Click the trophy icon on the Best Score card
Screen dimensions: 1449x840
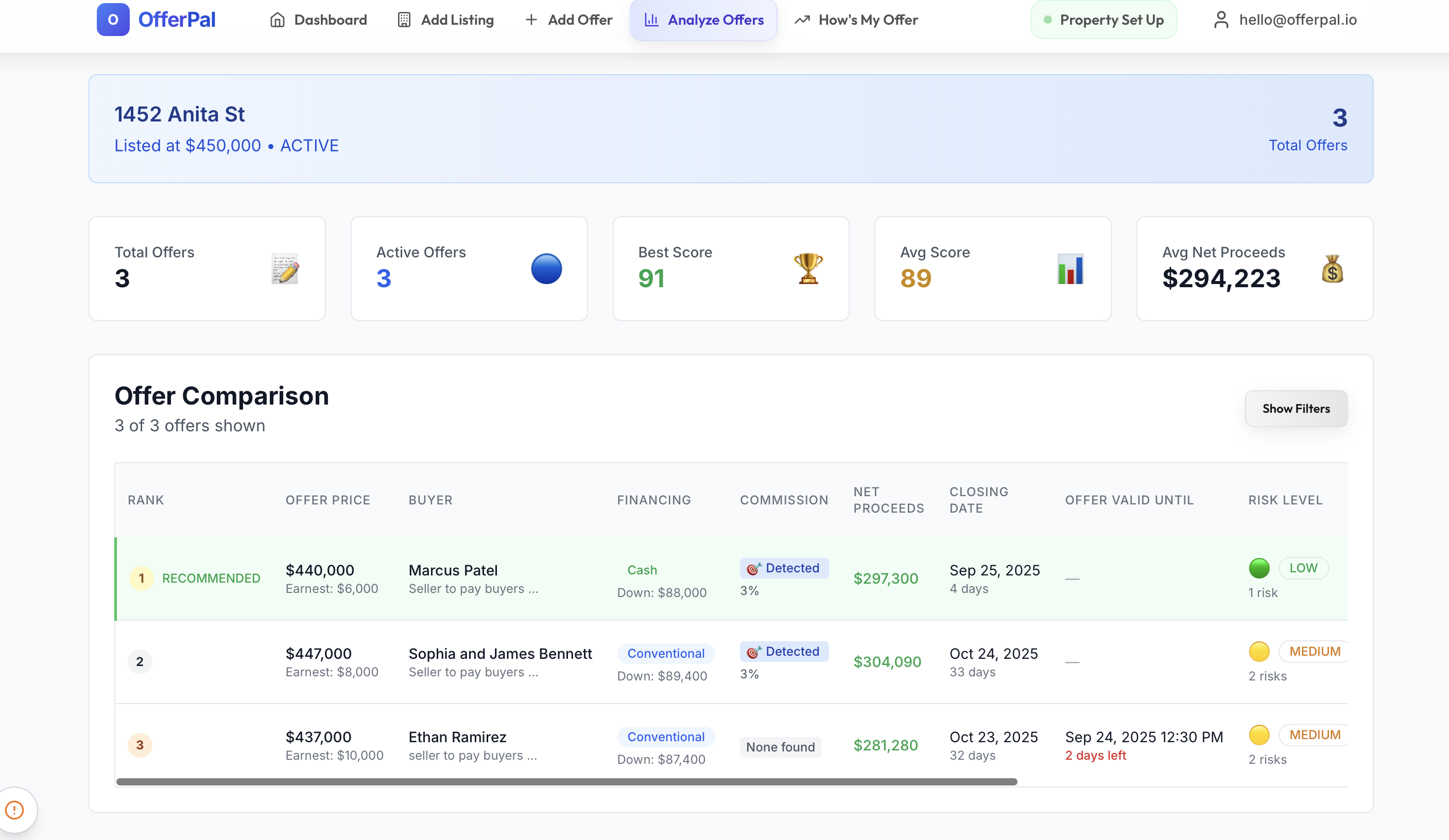click(807, 269)
